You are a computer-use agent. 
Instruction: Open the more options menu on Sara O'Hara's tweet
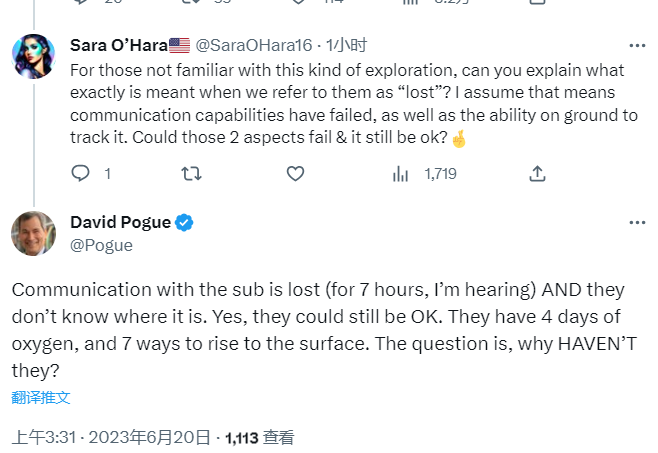pos(636,46)
